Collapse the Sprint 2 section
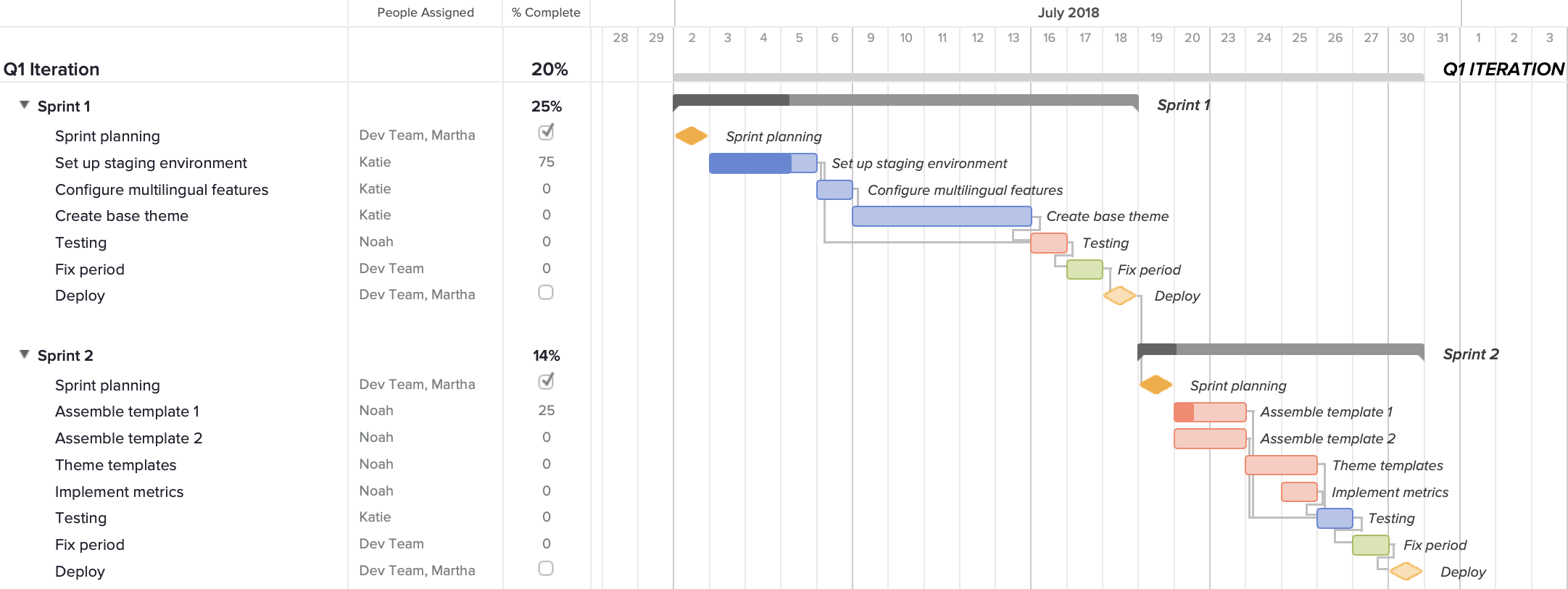Screen dimensions: 1568x589 (x=24, y=354)
